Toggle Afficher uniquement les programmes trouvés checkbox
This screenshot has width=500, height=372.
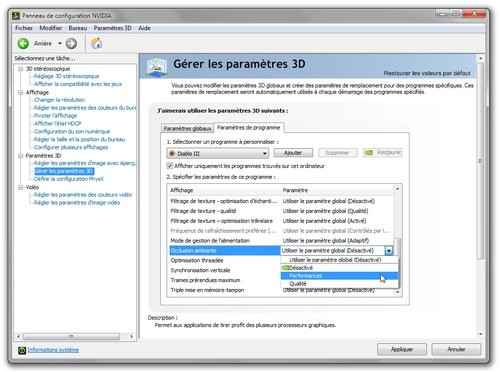click(170, 166)
